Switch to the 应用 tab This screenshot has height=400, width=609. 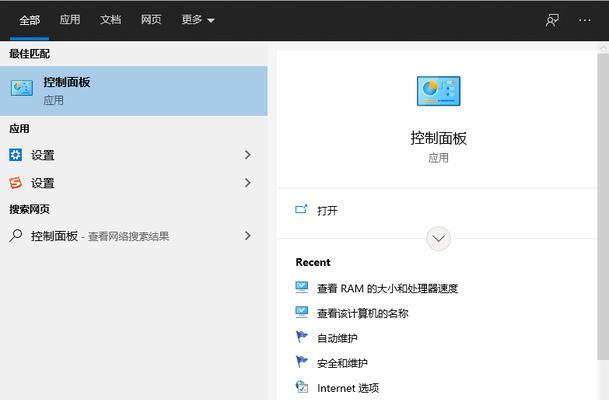click(70, 19)
